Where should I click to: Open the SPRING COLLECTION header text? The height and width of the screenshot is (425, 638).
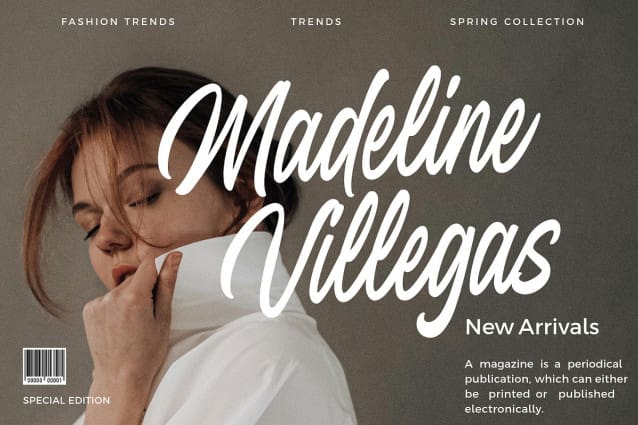tap(517, 22)
